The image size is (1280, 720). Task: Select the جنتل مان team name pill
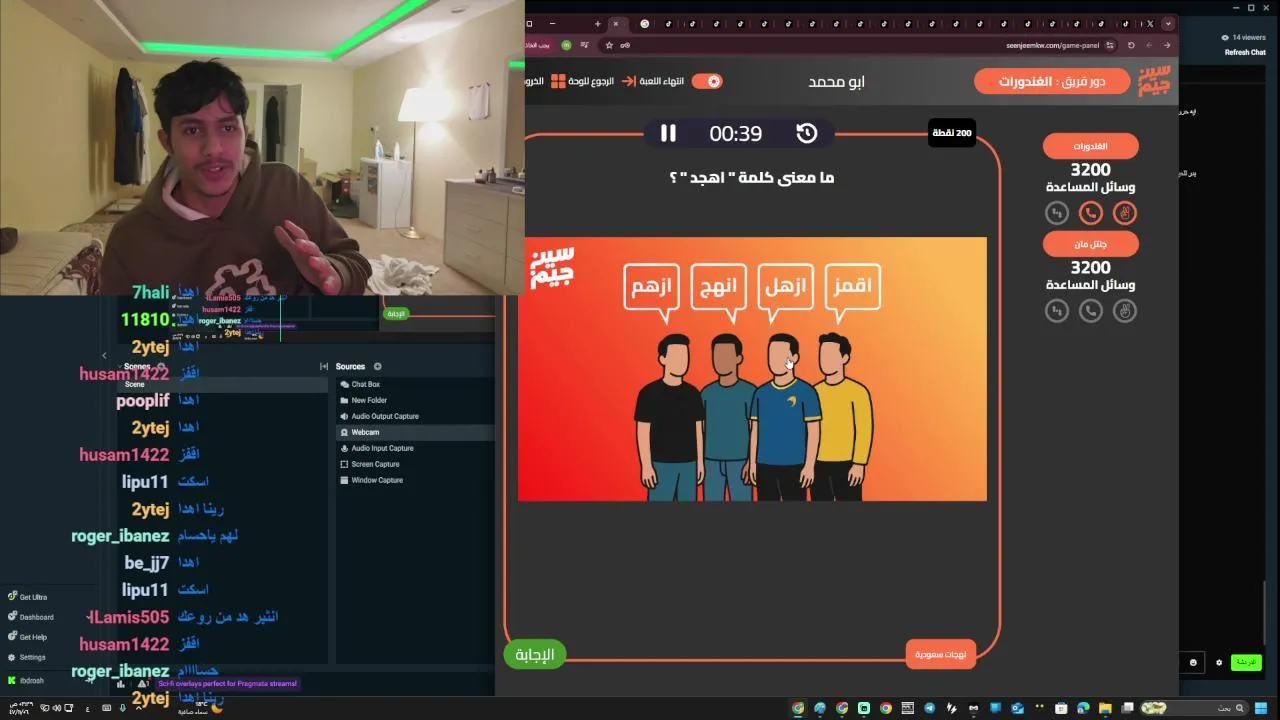point(1091,244)
